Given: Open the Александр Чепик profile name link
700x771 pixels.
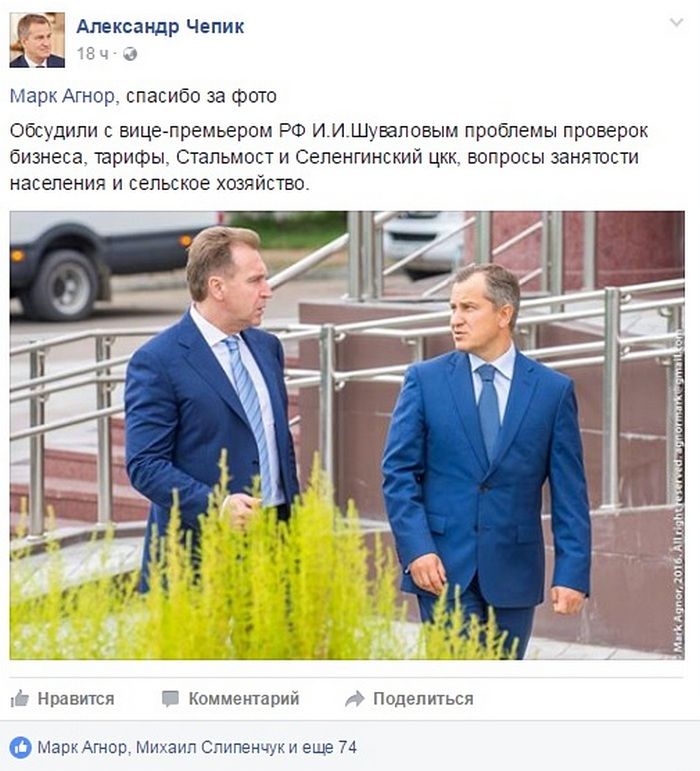Looking at the screenshot, I should [x=160, y=26].
